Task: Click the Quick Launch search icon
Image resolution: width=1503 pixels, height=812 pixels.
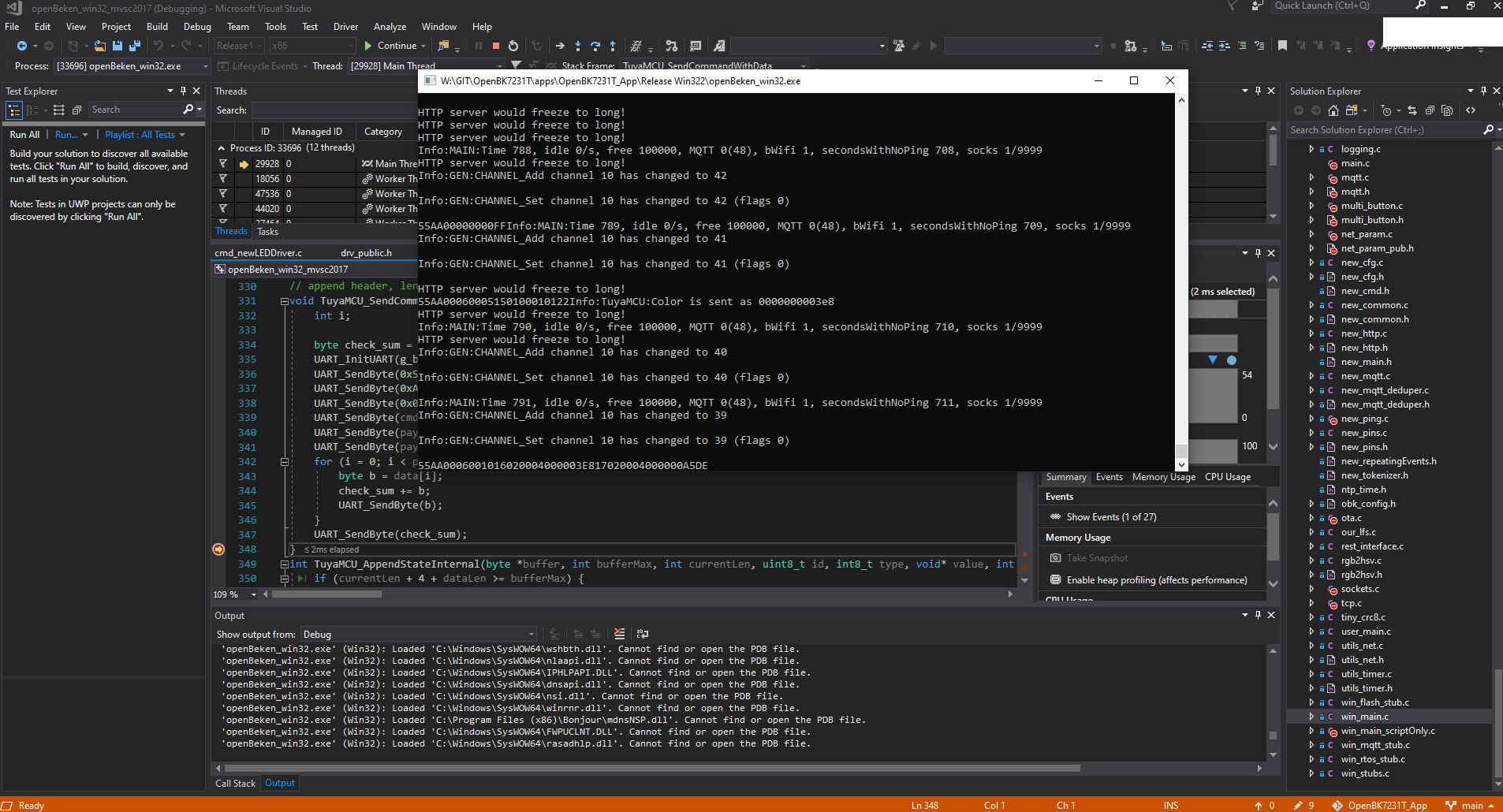Action: click(x=1420, y=6)
